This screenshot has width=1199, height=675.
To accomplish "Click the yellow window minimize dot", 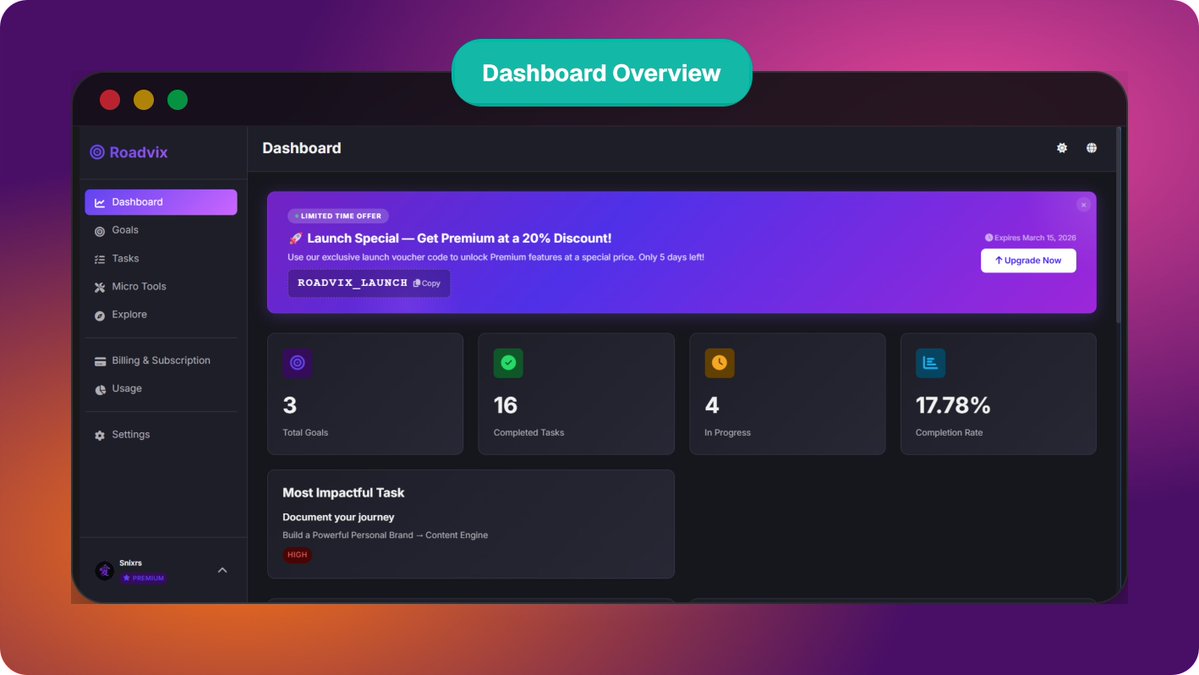I will [144, 100].
